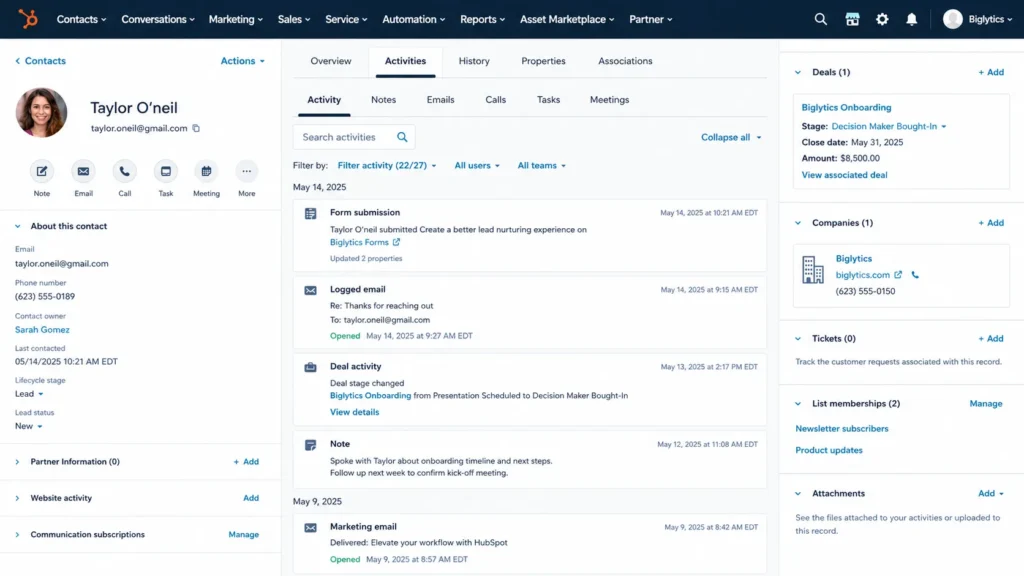Open the Collapse all dropdown
This screenshot has width=1024, height=576.
click(731, 137)
